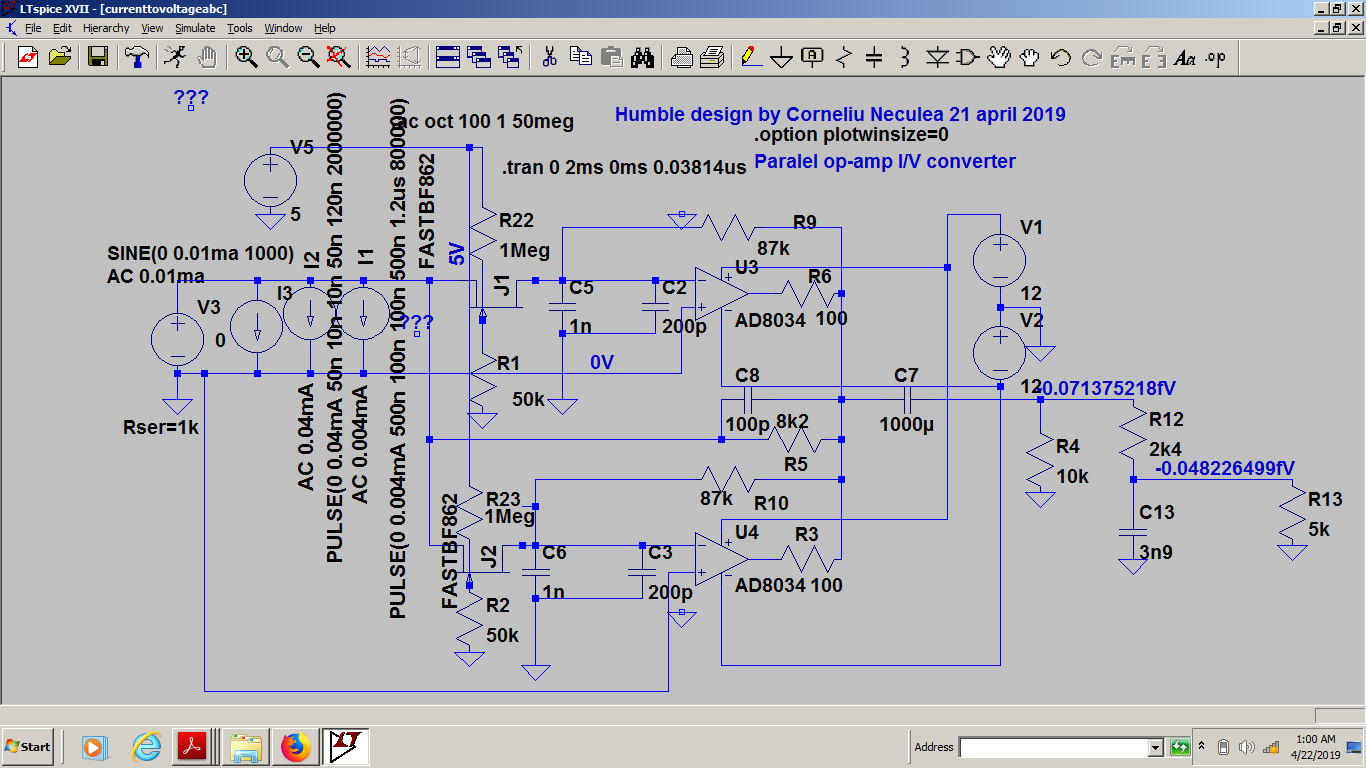The width and height of the screenshot is (1366, 768).
Task: Click the Cascade Windows toolbar icon
Action: (x=478, y=57)
